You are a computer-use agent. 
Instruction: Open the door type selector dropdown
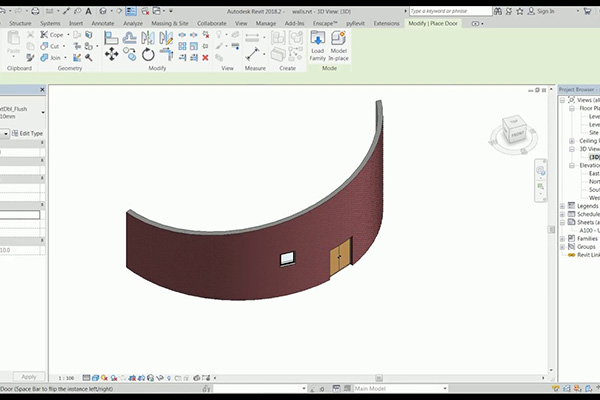coord(43,113)
